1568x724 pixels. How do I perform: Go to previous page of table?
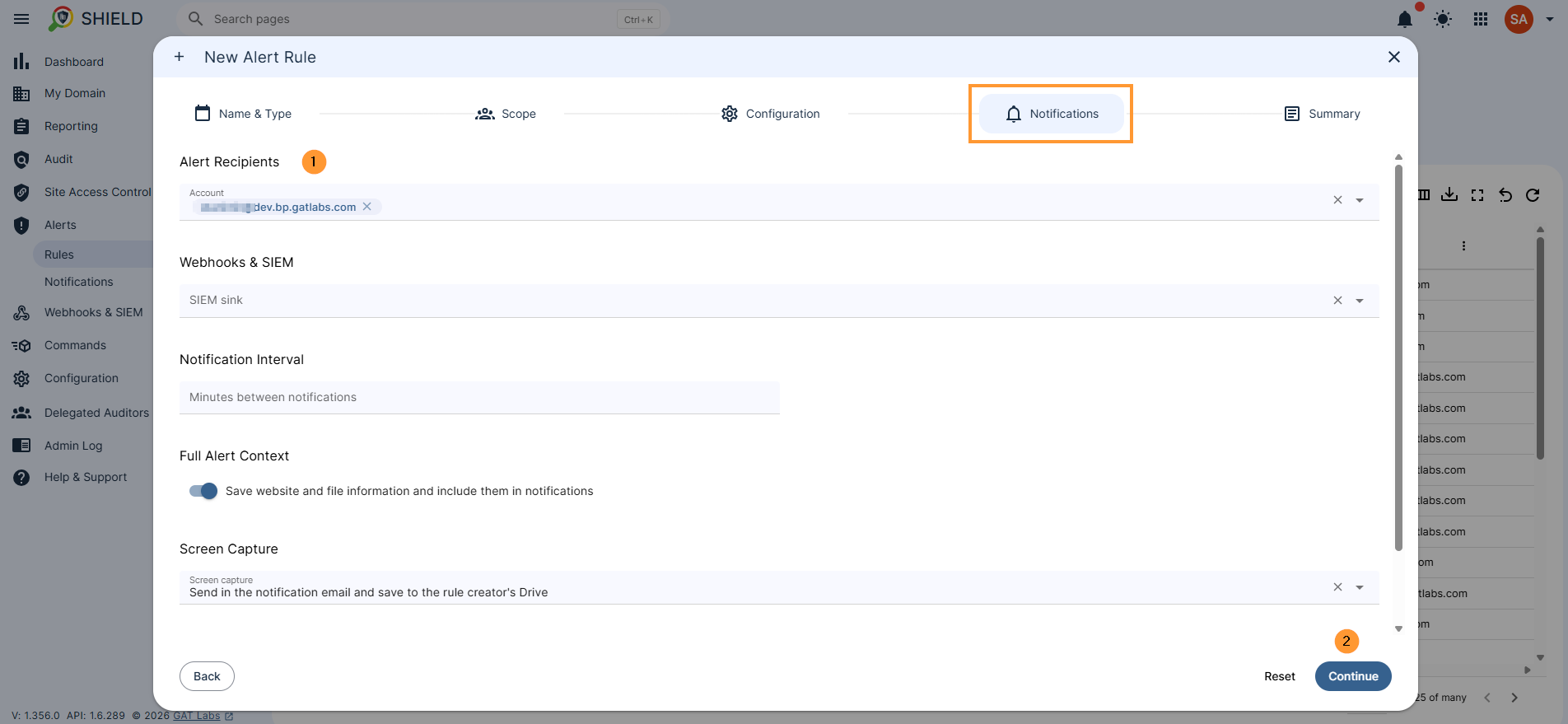1487,698
